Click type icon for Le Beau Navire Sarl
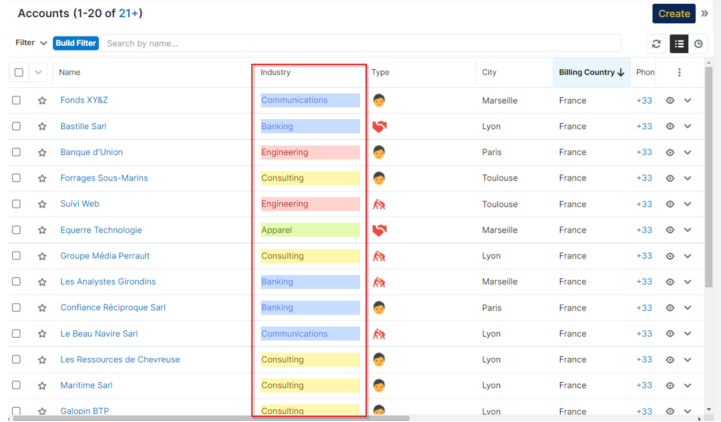 click(x=379, y=334)
